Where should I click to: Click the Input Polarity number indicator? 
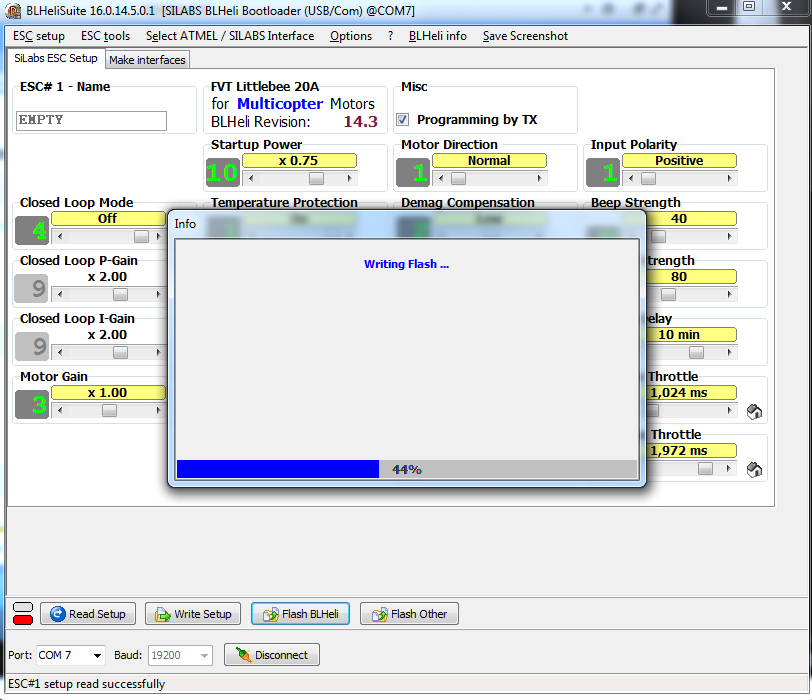coord(602,172)
